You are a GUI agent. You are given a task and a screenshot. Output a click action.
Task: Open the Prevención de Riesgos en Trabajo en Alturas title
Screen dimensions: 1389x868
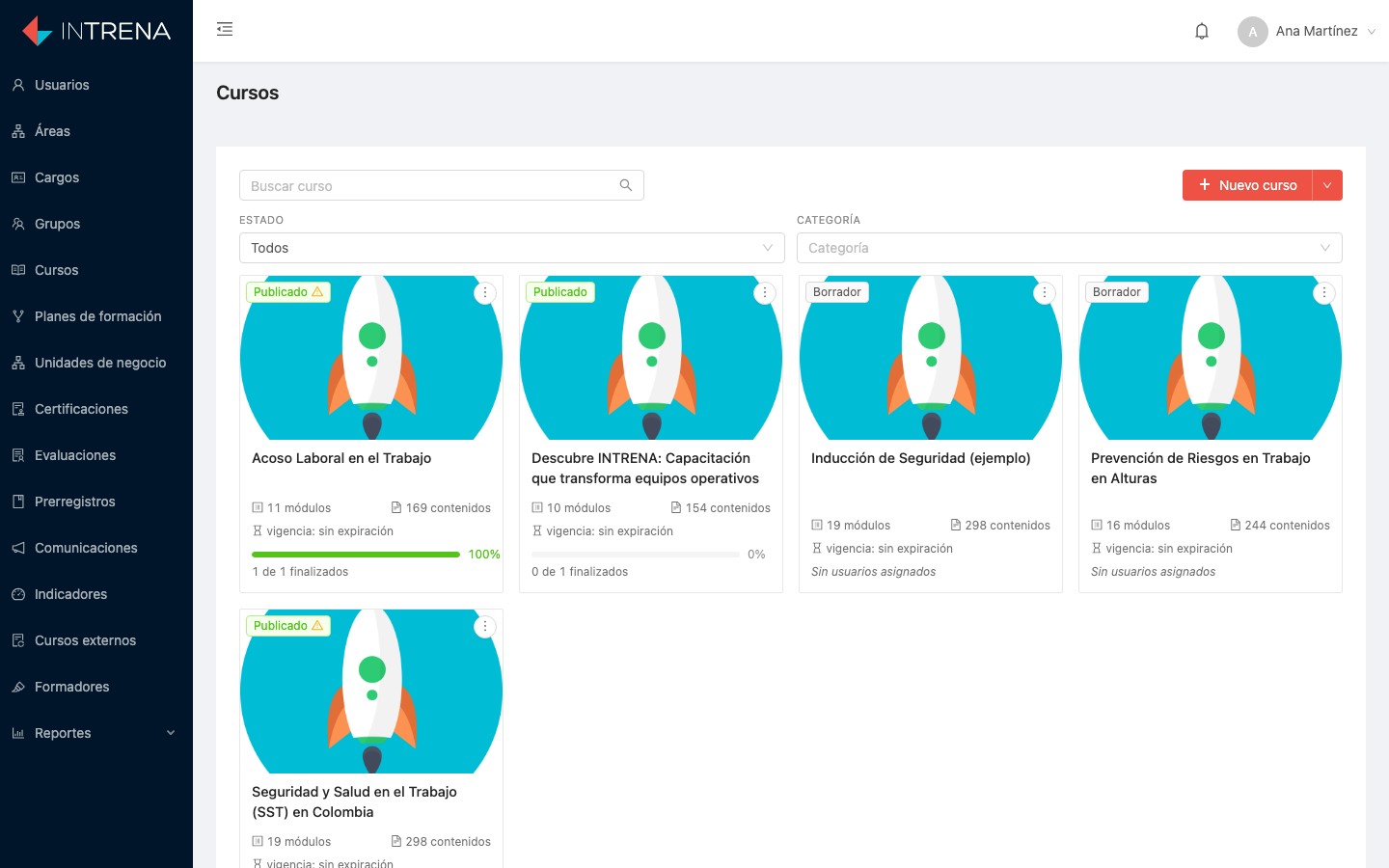[x=1201, y=469]
